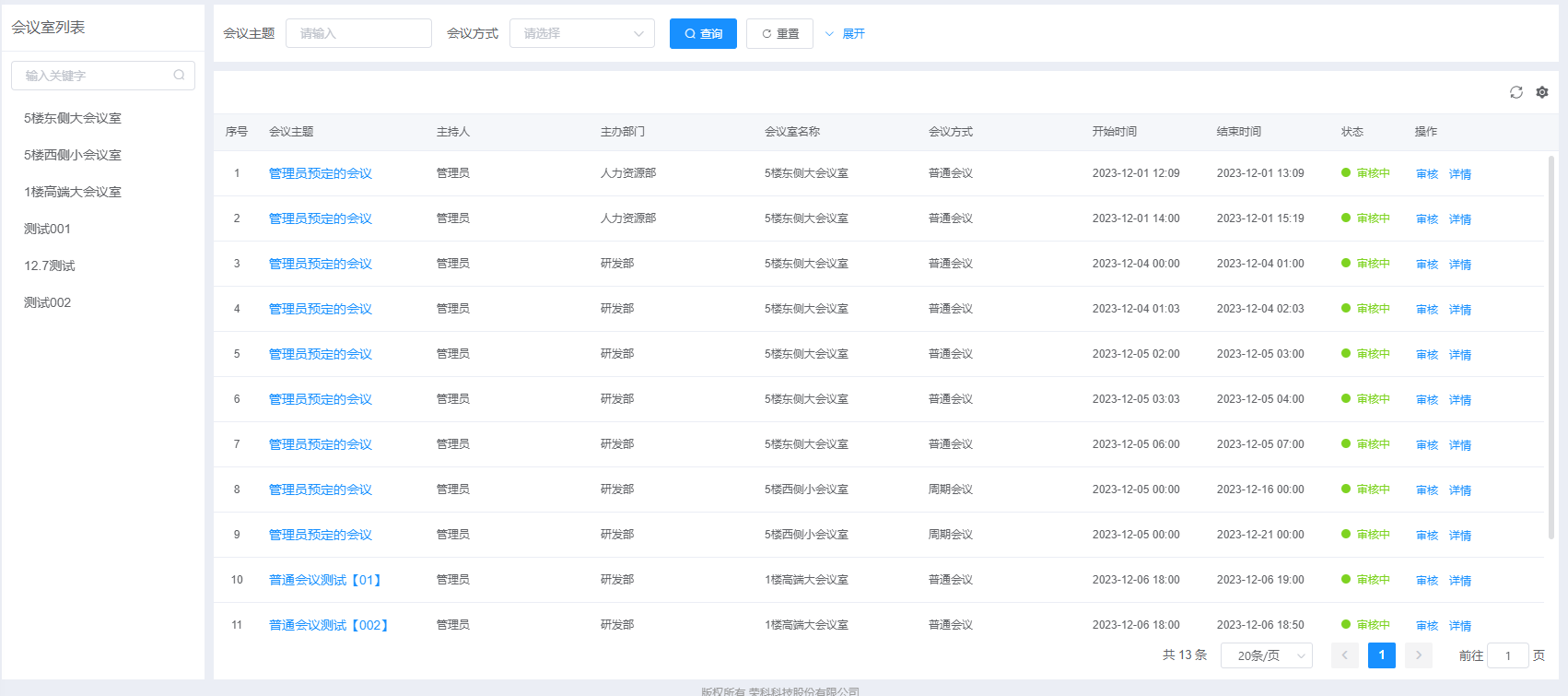Open 普通会议测试【01】 meeting link
This screenshot has height=696, width=1568.
(x=326, y=580)
